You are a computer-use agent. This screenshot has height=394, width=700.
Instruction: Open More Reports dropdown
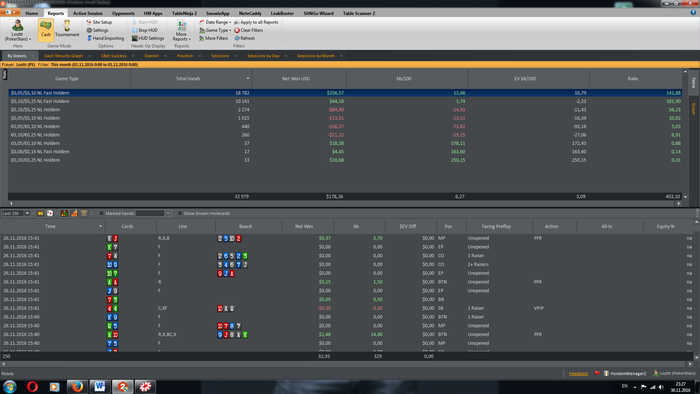click(x=181, y=30)
